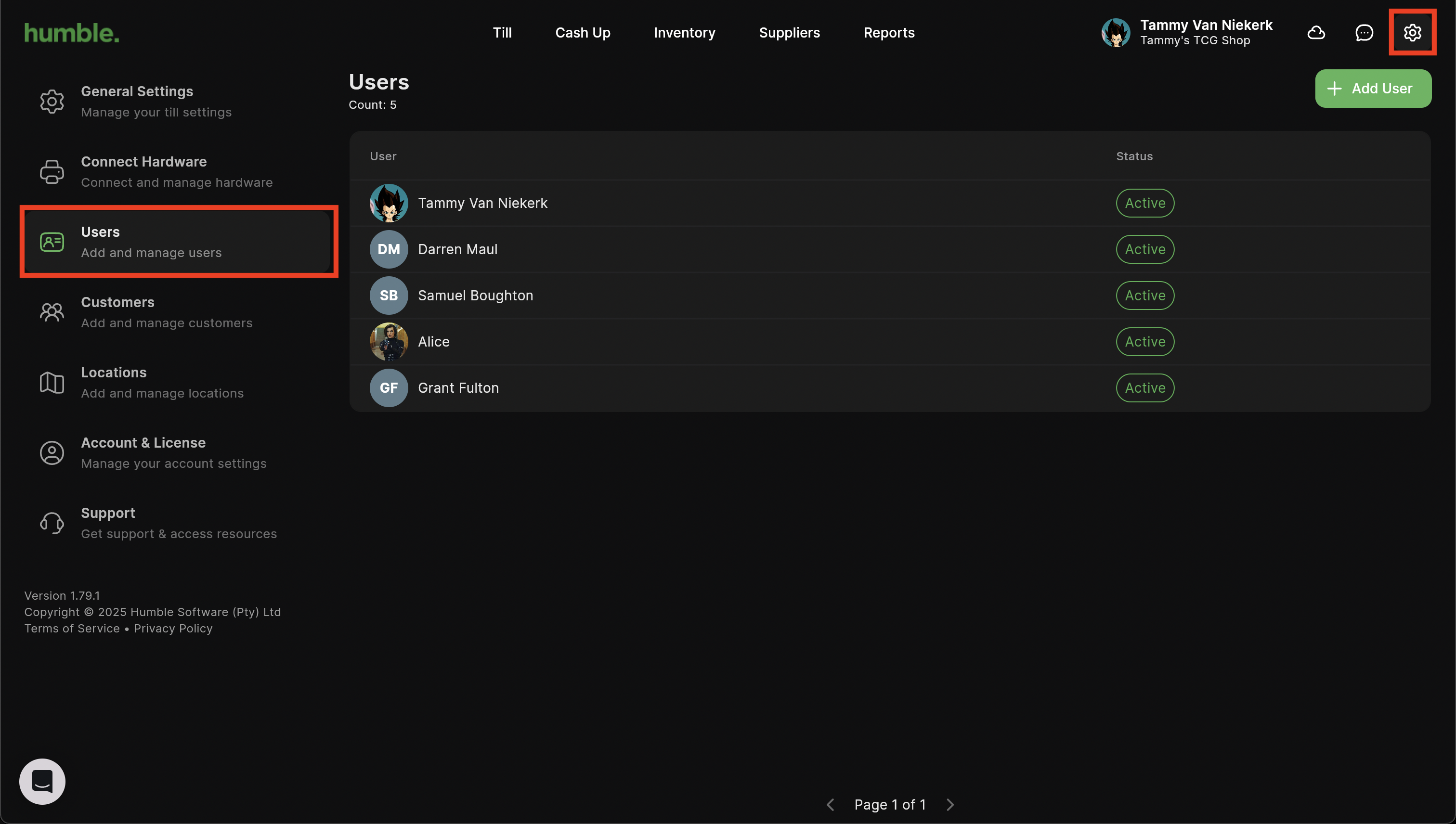Click the Support headset icon

point(52,523)
